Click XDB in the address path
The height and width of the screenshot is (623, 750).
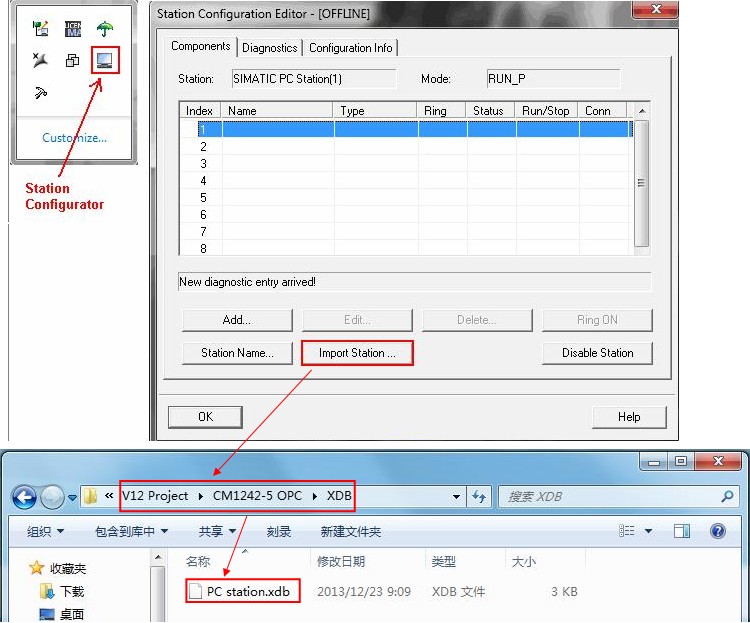(x=339, y=496)
